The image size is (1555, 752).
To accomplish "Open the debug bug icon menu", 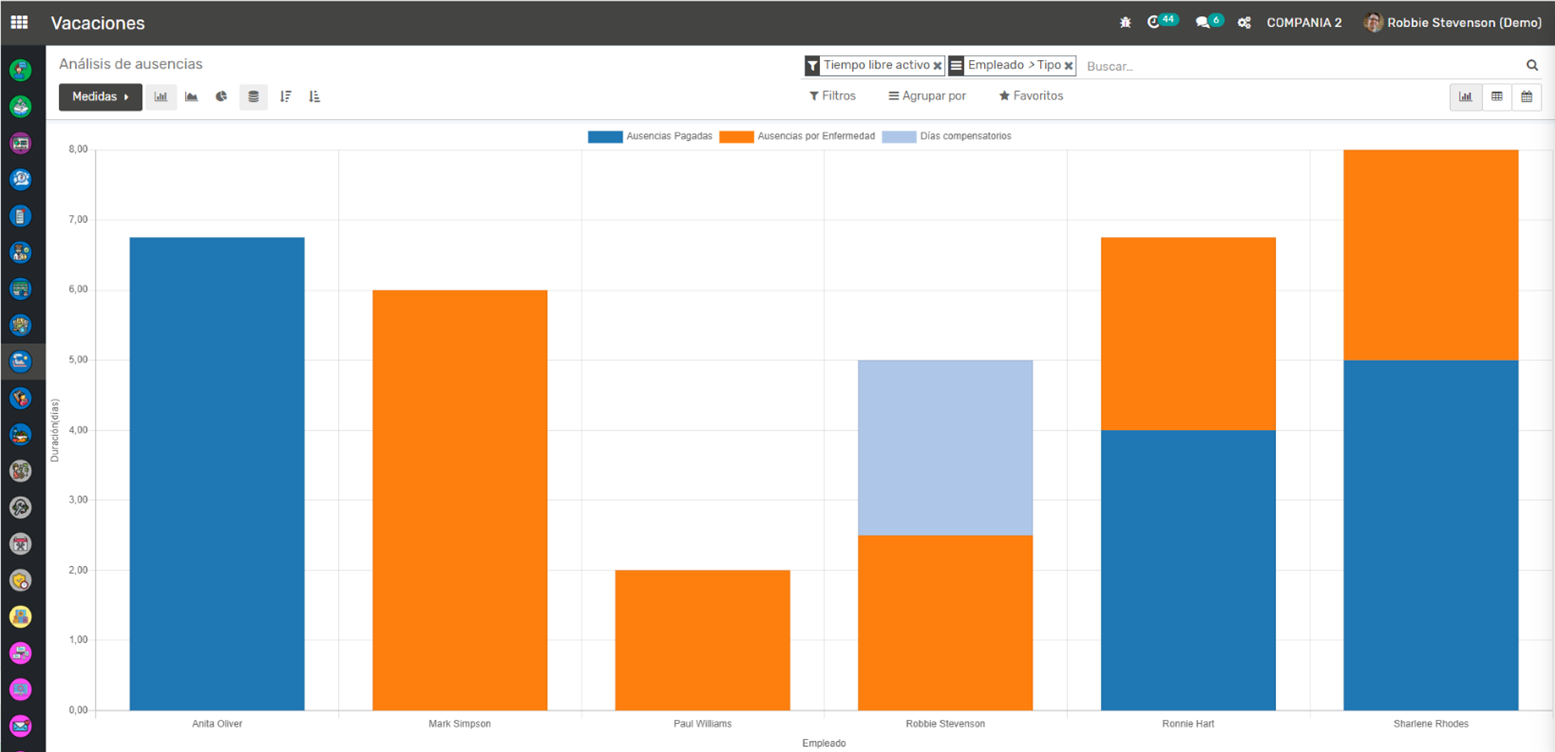I will (x=1125, y=22).
